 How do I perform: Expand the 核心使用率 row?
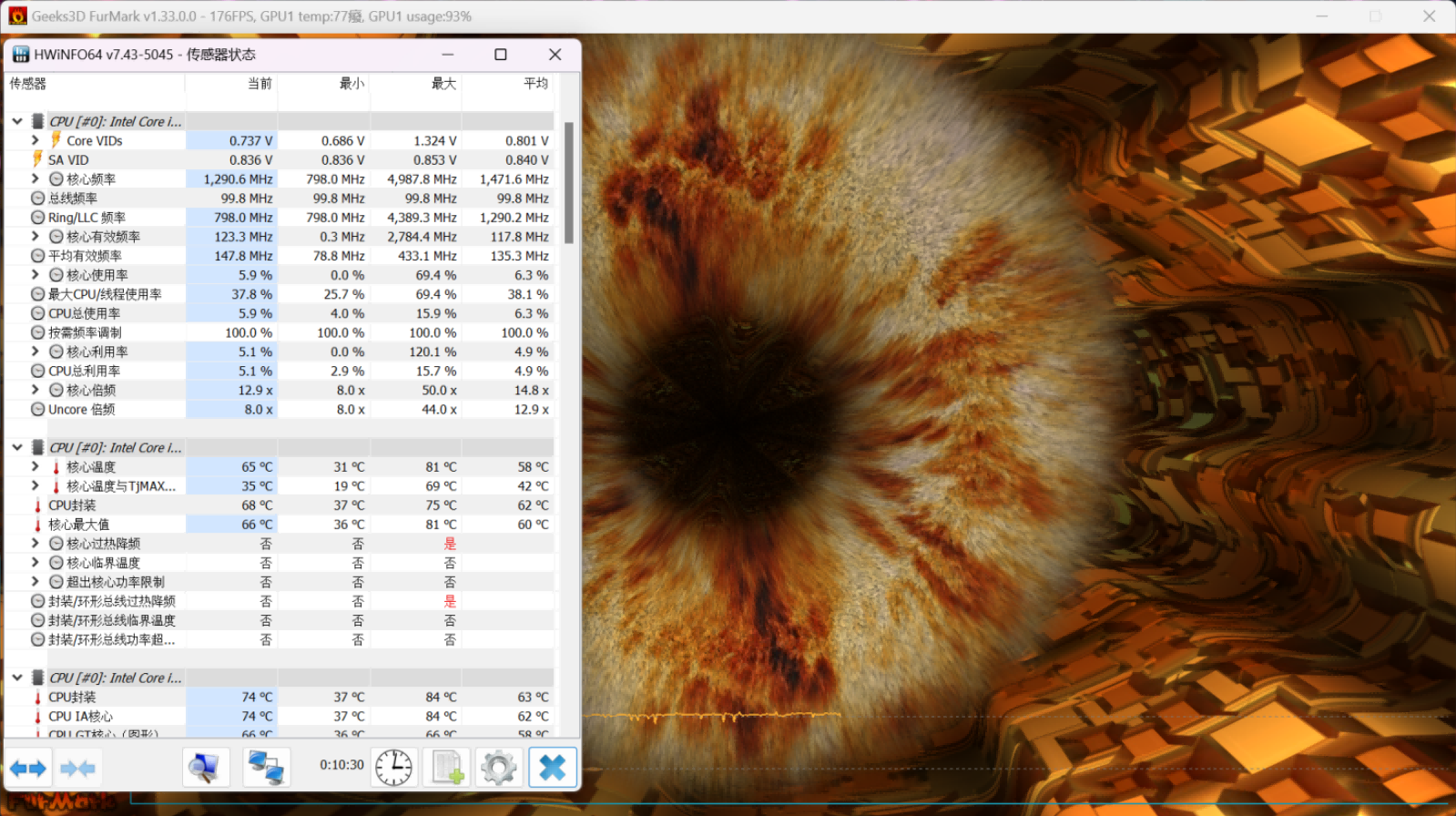tap(36, 275)
